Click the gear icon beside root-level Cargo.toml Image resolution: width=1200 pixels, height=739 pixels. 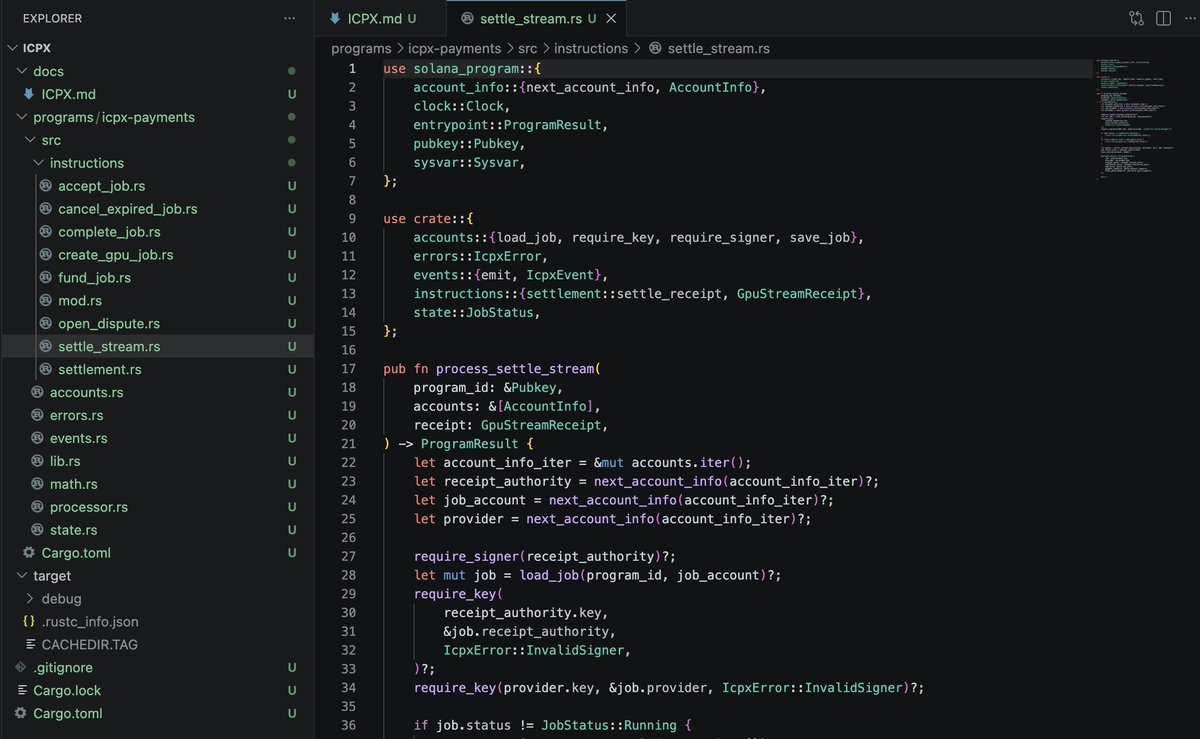coord(21,714)
